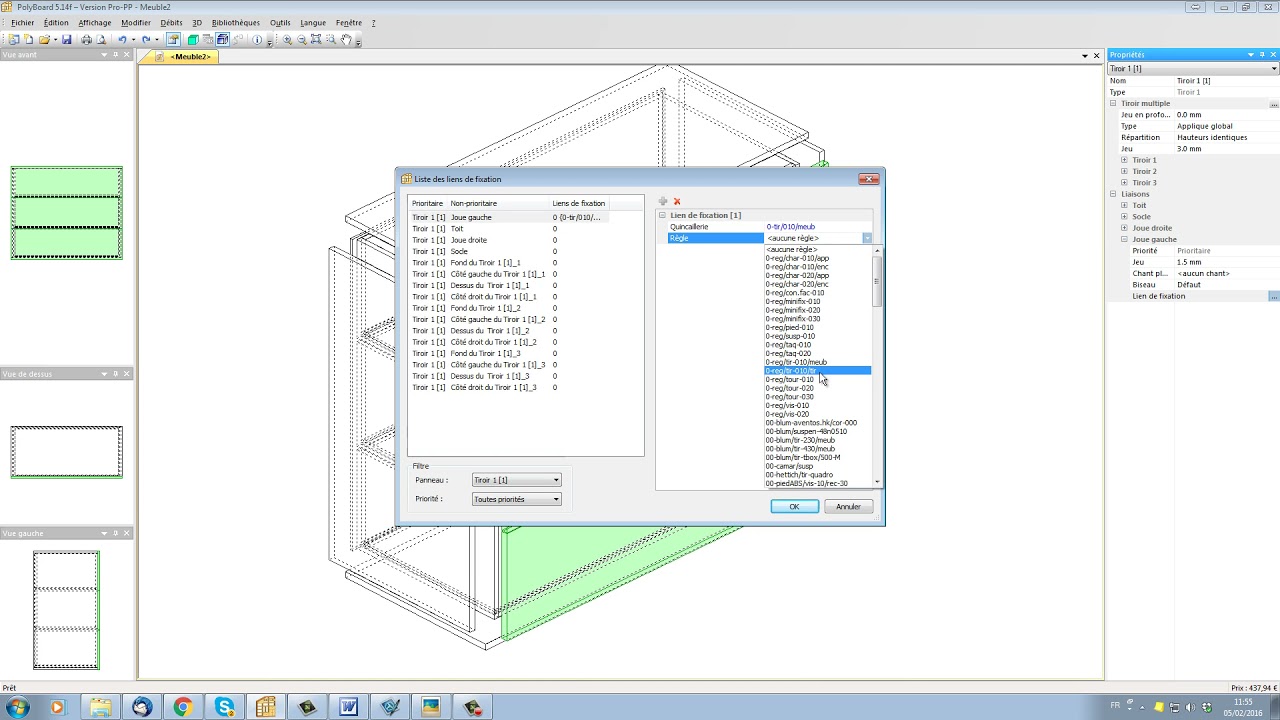Click the Undo arrow in the toolbar
This screenshot has width=1280, height=720.
pos(122,40)
